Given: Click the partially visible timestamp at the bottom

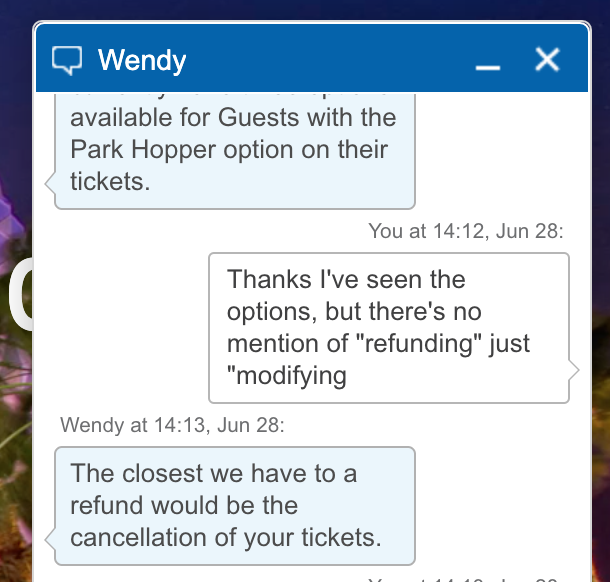Looking at the screenshot, I should point(466,578).
